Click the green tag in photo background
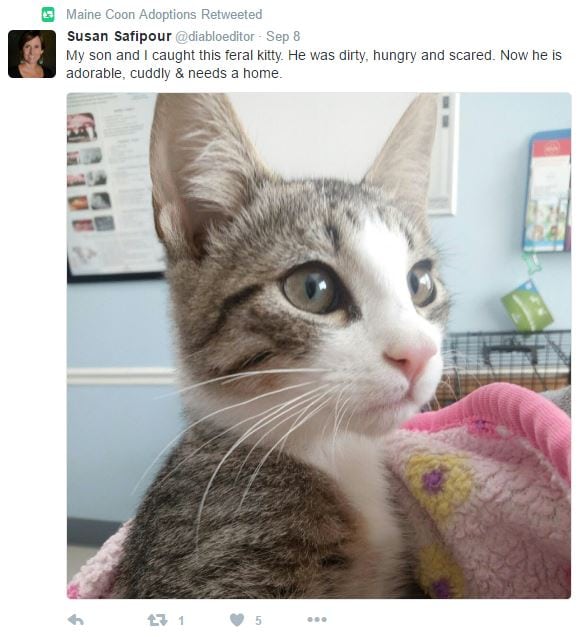 tap(527, 306)
